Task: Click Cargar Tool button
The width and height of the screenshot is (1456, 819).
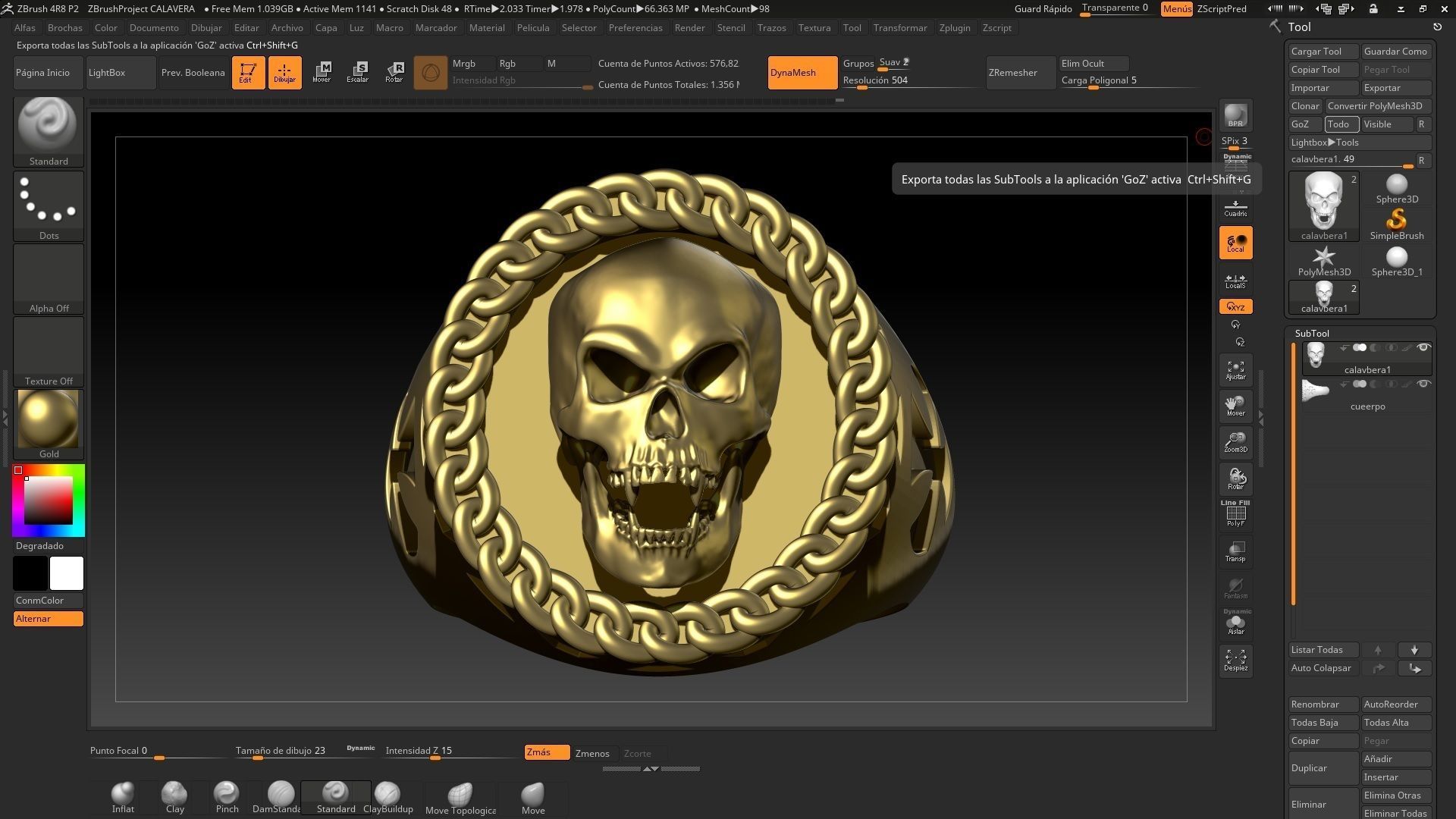Action: point(1323,52)
